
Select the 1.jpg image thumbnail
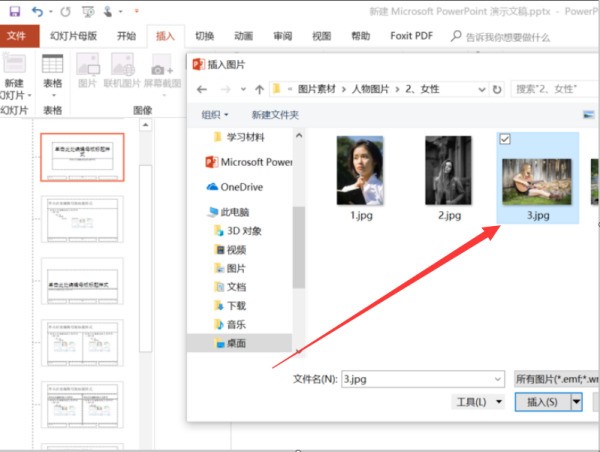tap(360, 171)
